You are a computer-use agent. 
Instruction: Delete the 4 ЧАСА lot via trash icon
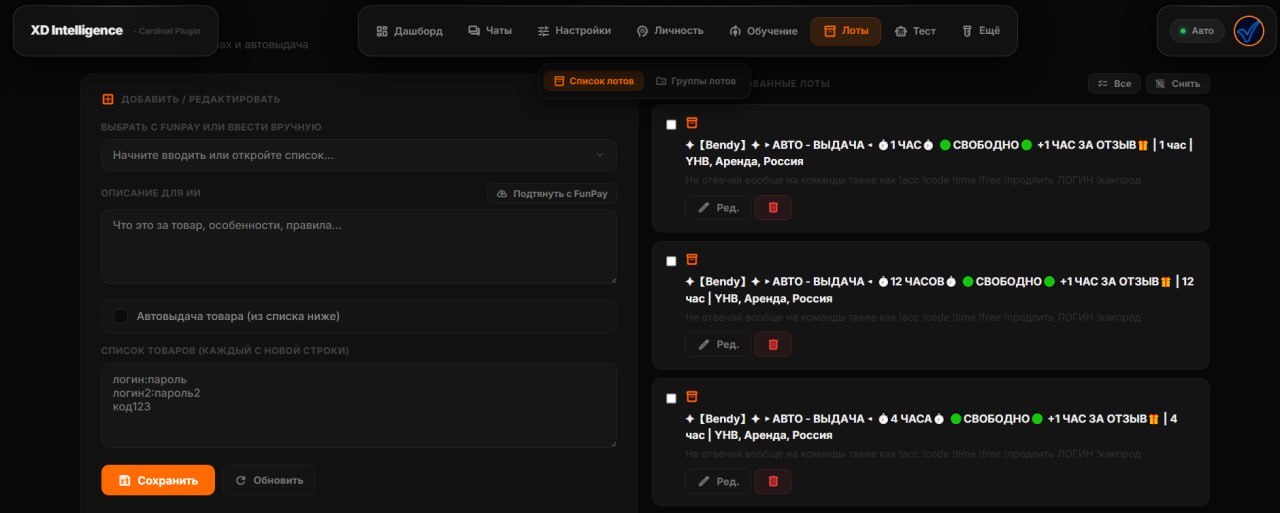pyautogui.click(x=773, y=481)
